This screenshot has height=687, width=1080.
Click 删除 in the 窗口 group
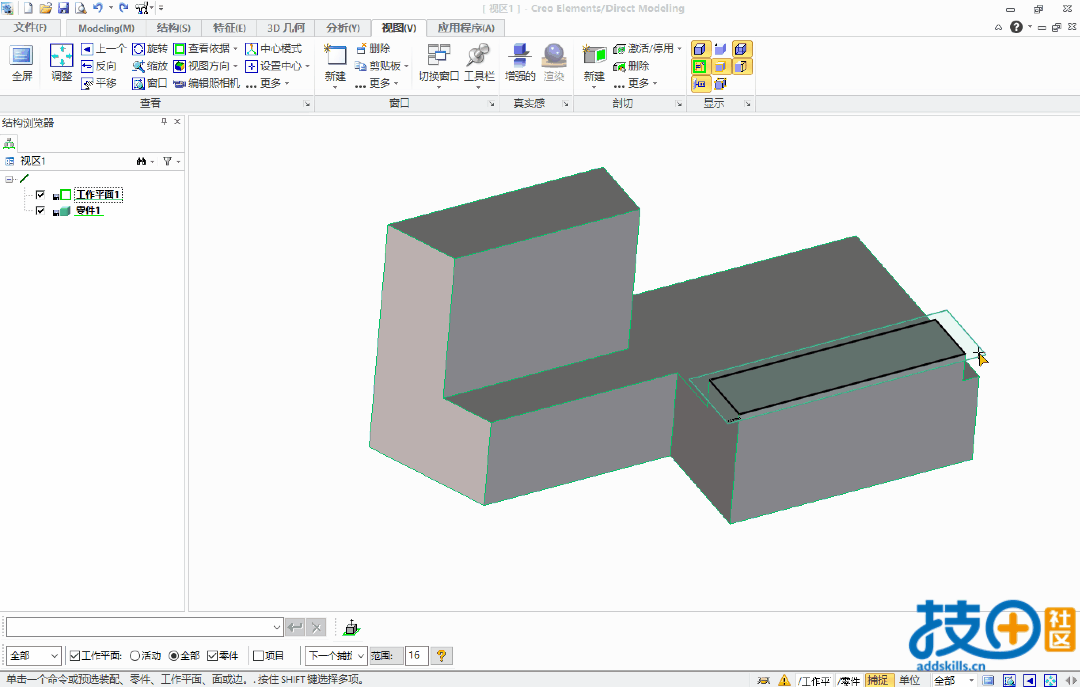point(373,49)
